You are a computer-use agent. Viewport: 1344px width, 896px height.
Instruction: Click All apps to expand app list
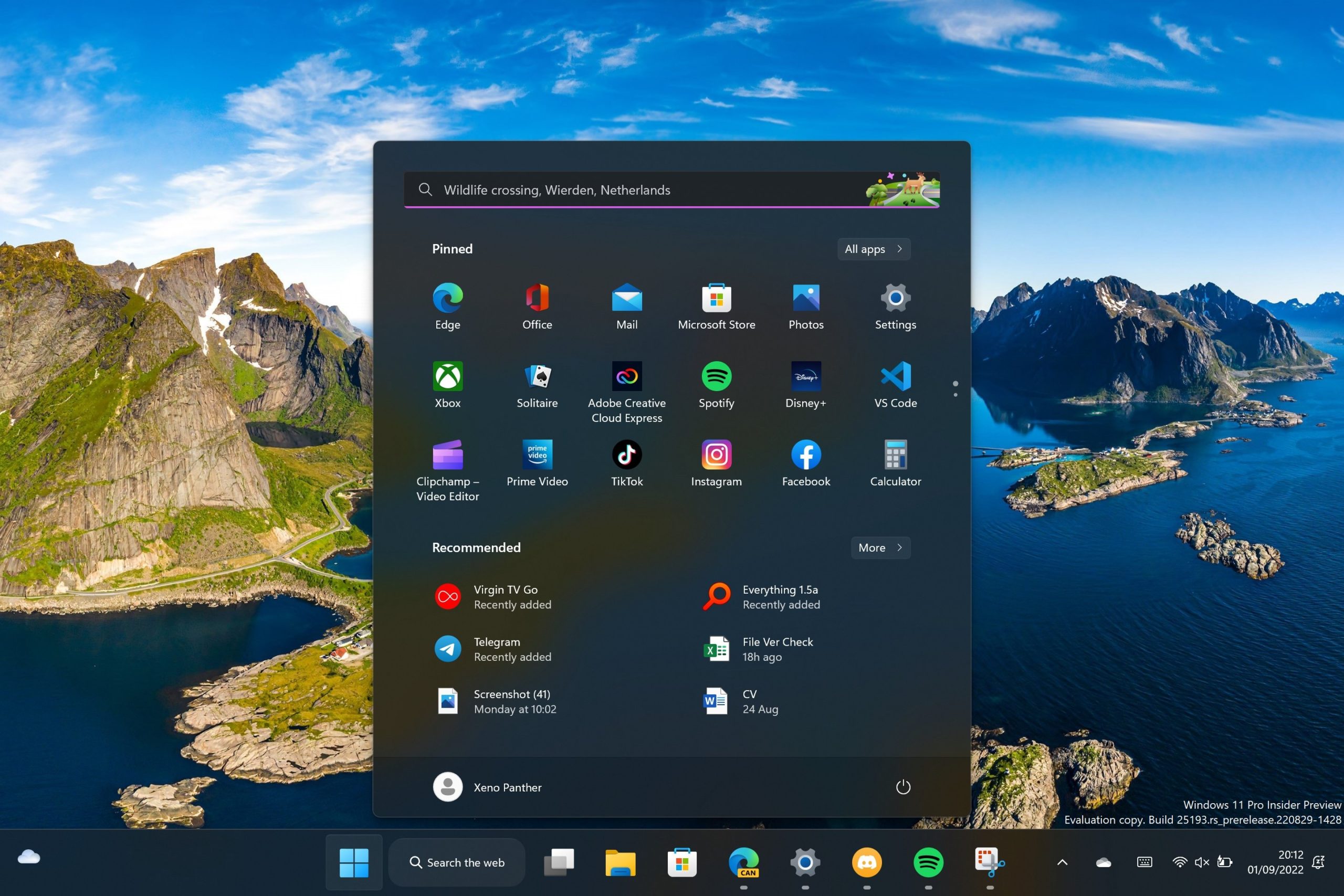tap(871, 248)
